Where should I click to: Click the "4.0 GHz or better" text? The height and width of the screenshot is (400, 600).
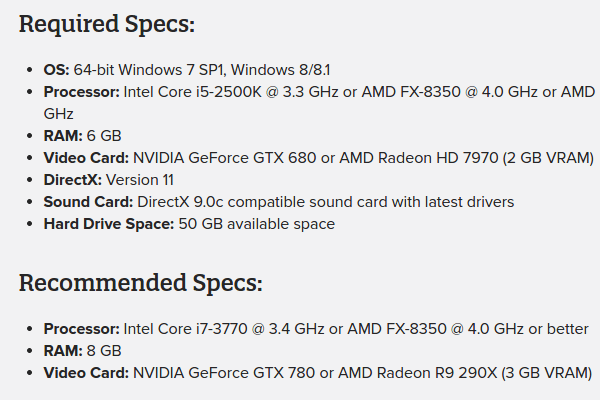(x=528, y=329)
